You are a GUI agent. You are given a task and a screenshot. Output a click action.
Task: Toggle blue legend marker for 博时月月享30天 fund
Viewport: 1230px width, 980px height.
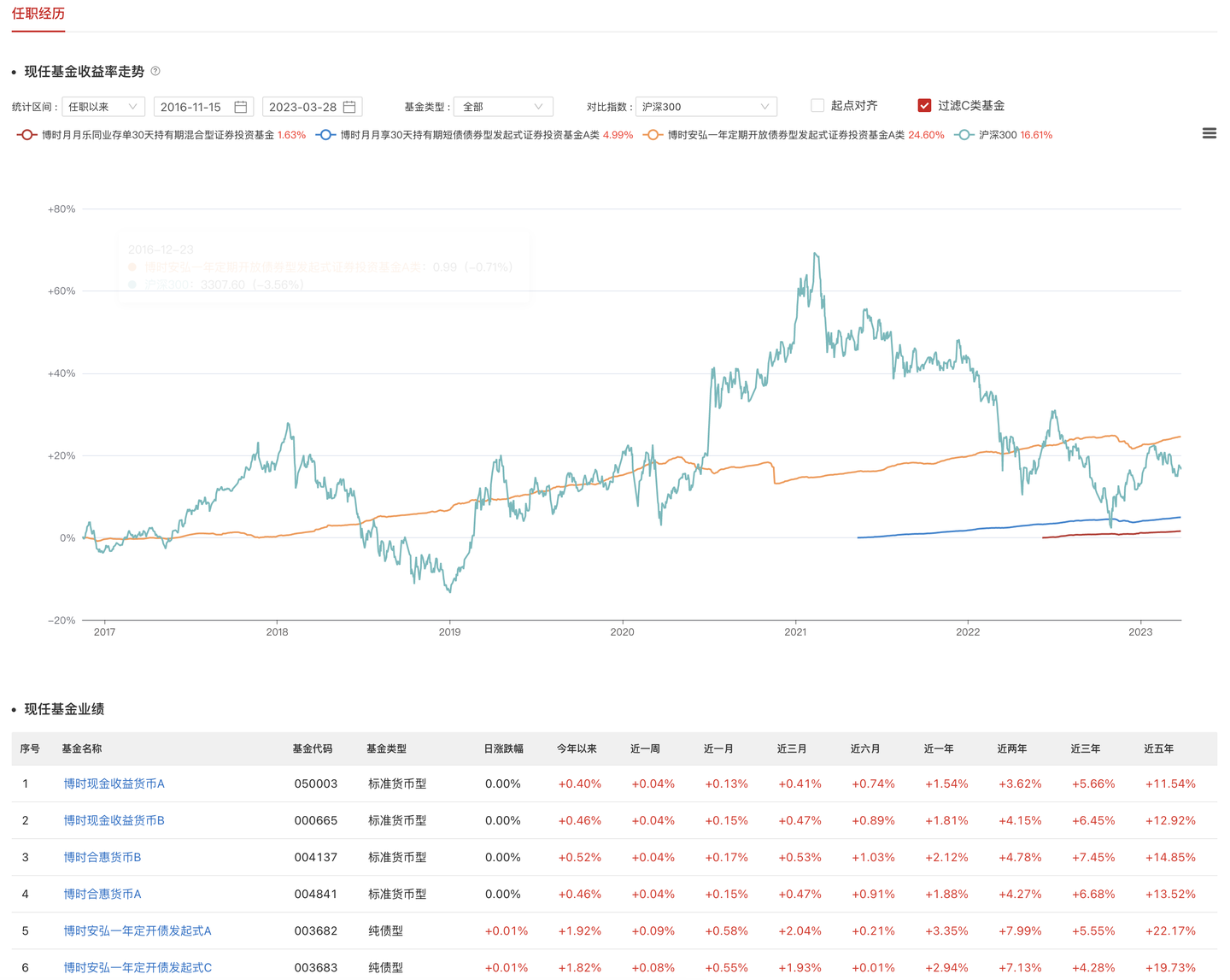tap(325, 135)
